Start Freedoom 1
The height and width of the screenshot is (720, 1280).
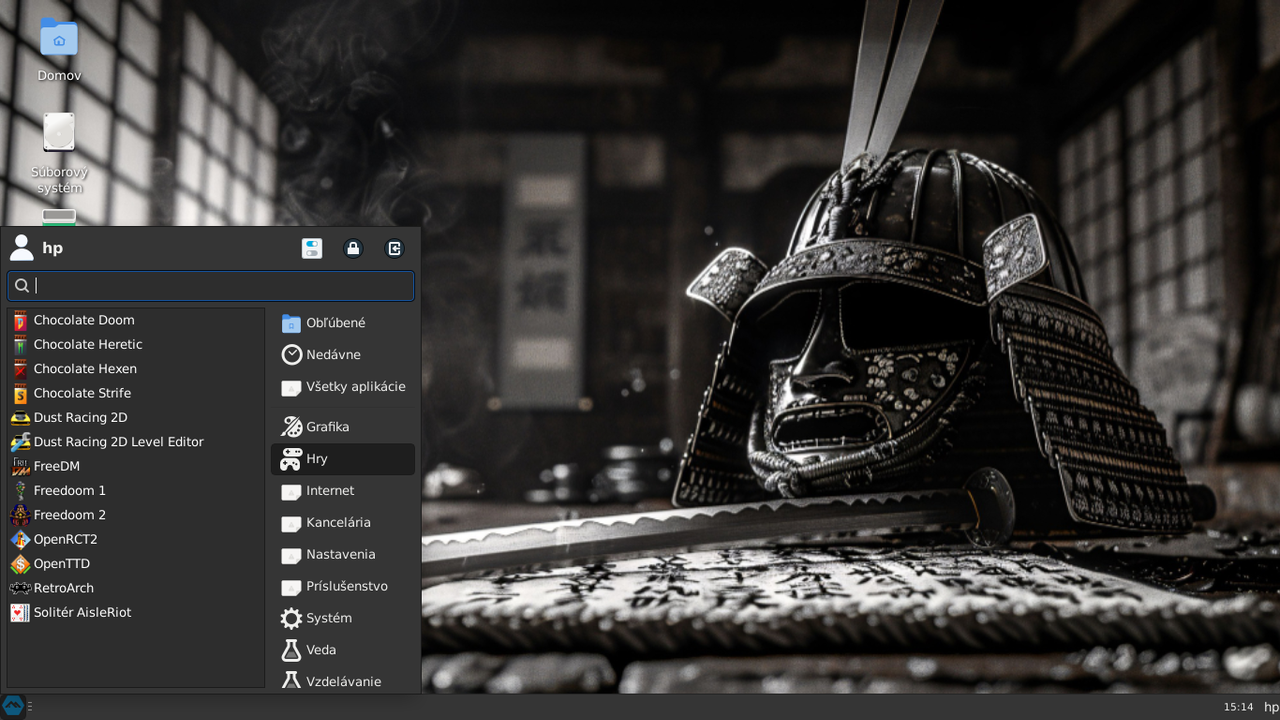click(136, 490)
